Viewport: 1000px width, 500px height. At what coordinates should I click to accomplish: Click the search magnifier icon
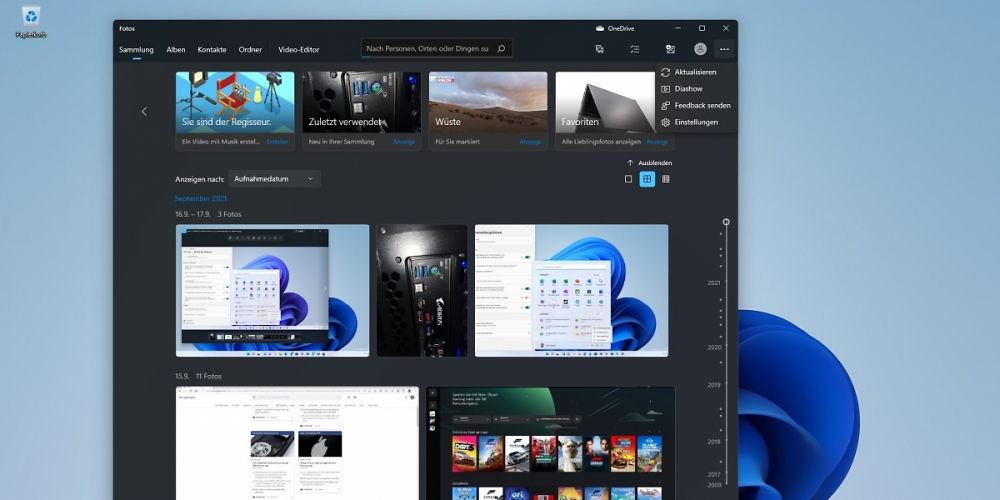click(501, 48)
